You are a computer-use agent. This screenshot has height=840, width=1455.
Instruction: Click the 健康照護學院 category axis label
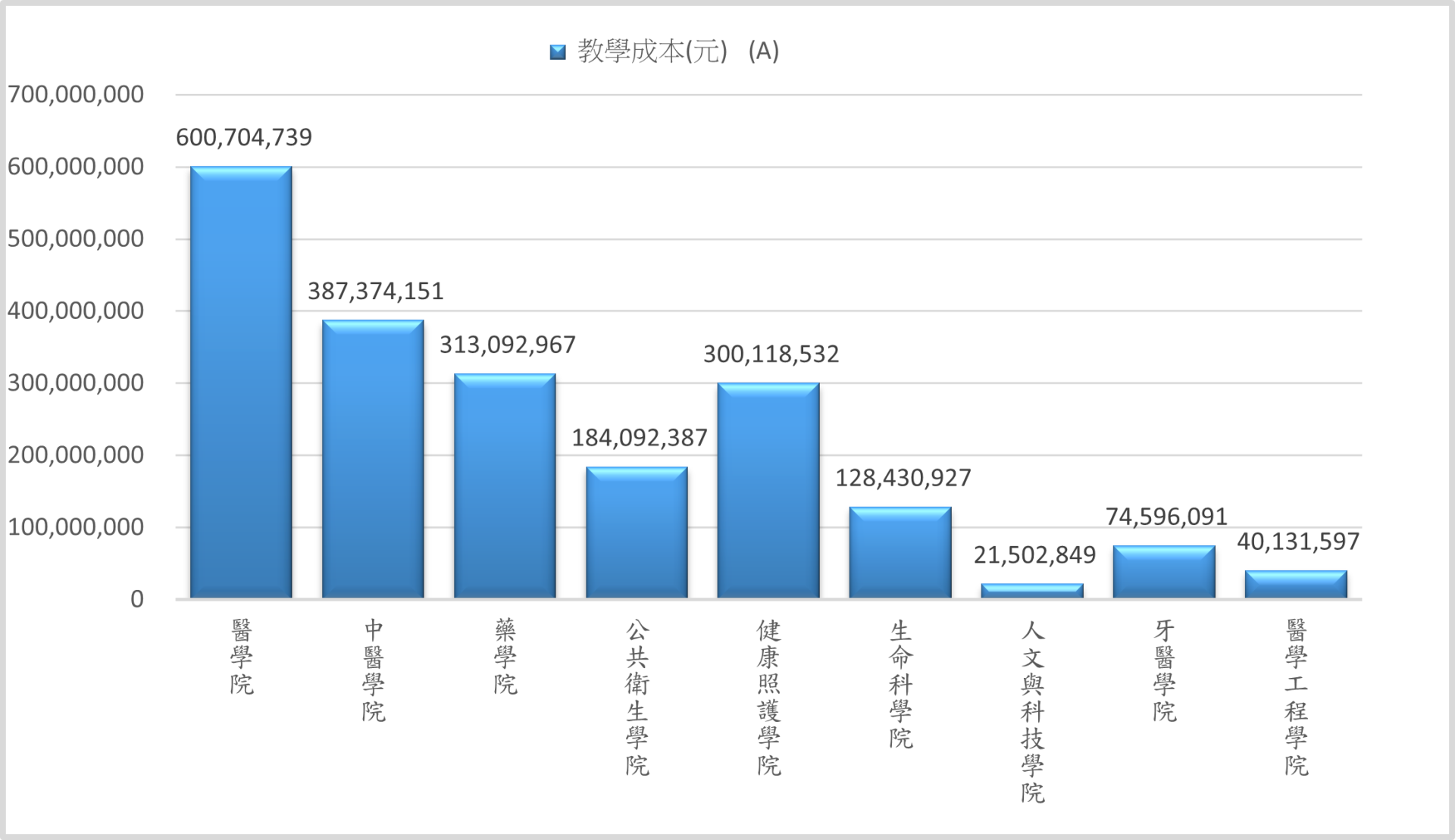click(x=768, y=698)
